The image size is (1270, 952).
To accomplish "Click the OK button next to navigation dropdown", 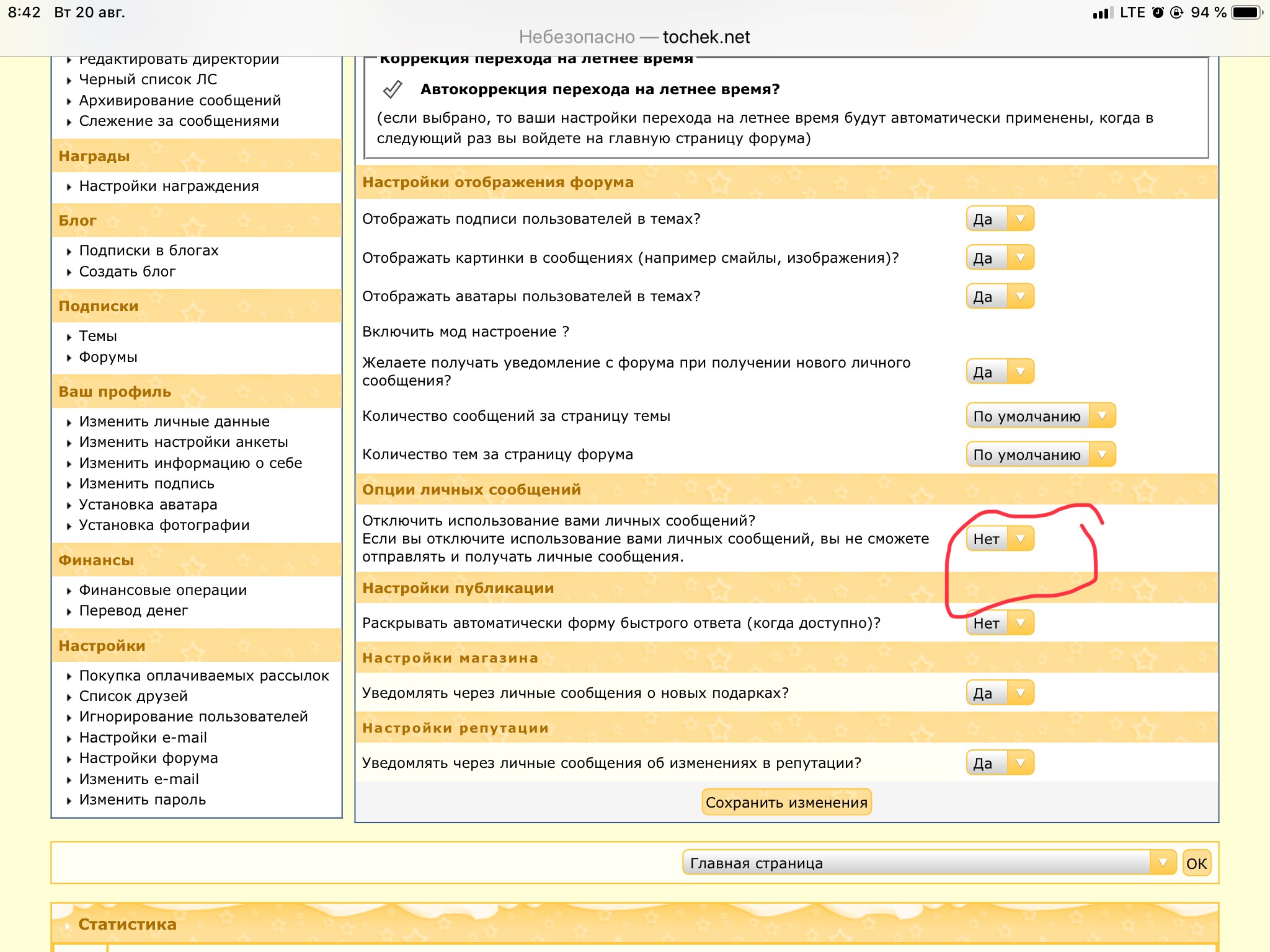I will click(1196, 863).
